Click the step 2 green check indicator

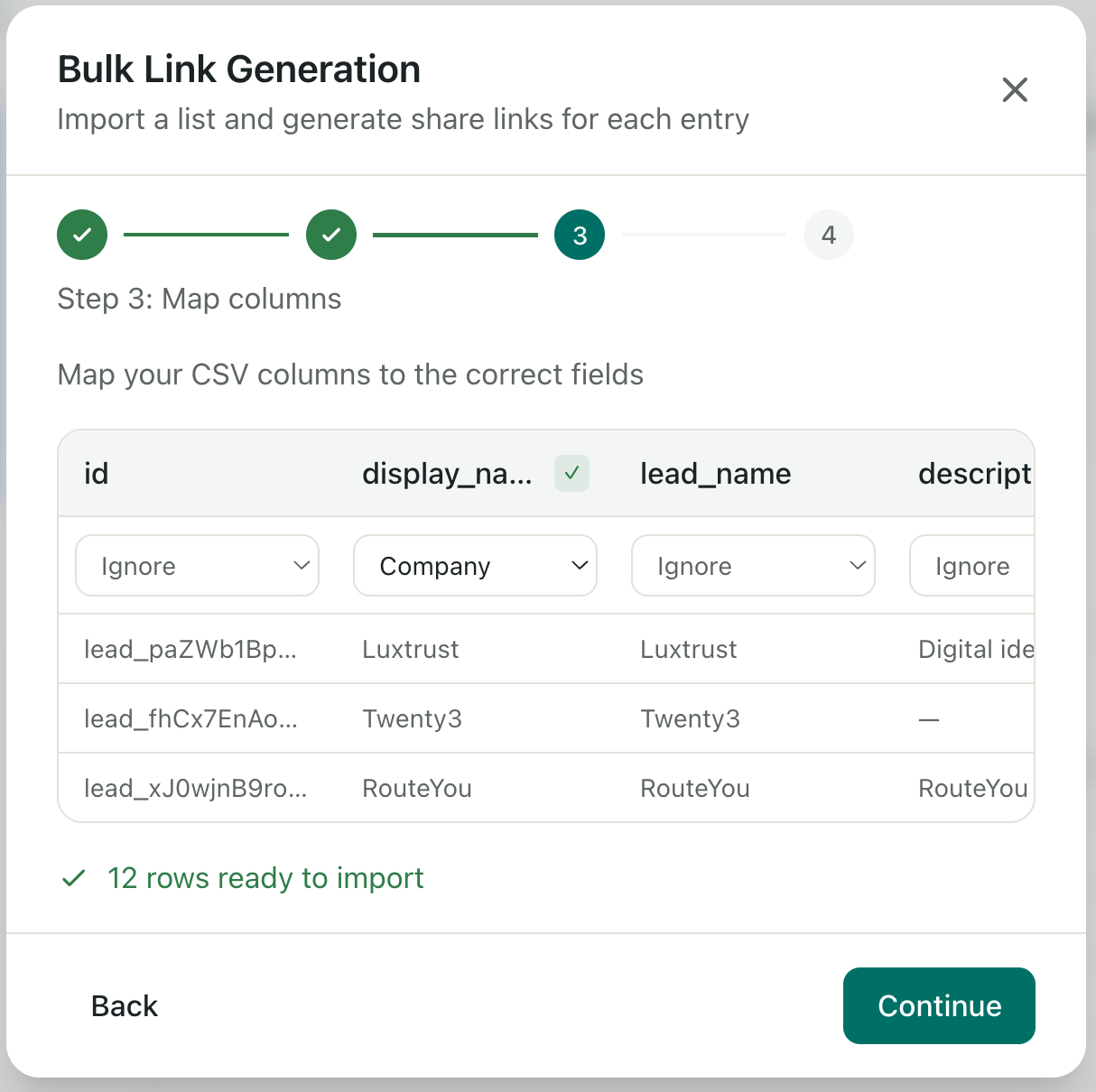pos(331,235)
